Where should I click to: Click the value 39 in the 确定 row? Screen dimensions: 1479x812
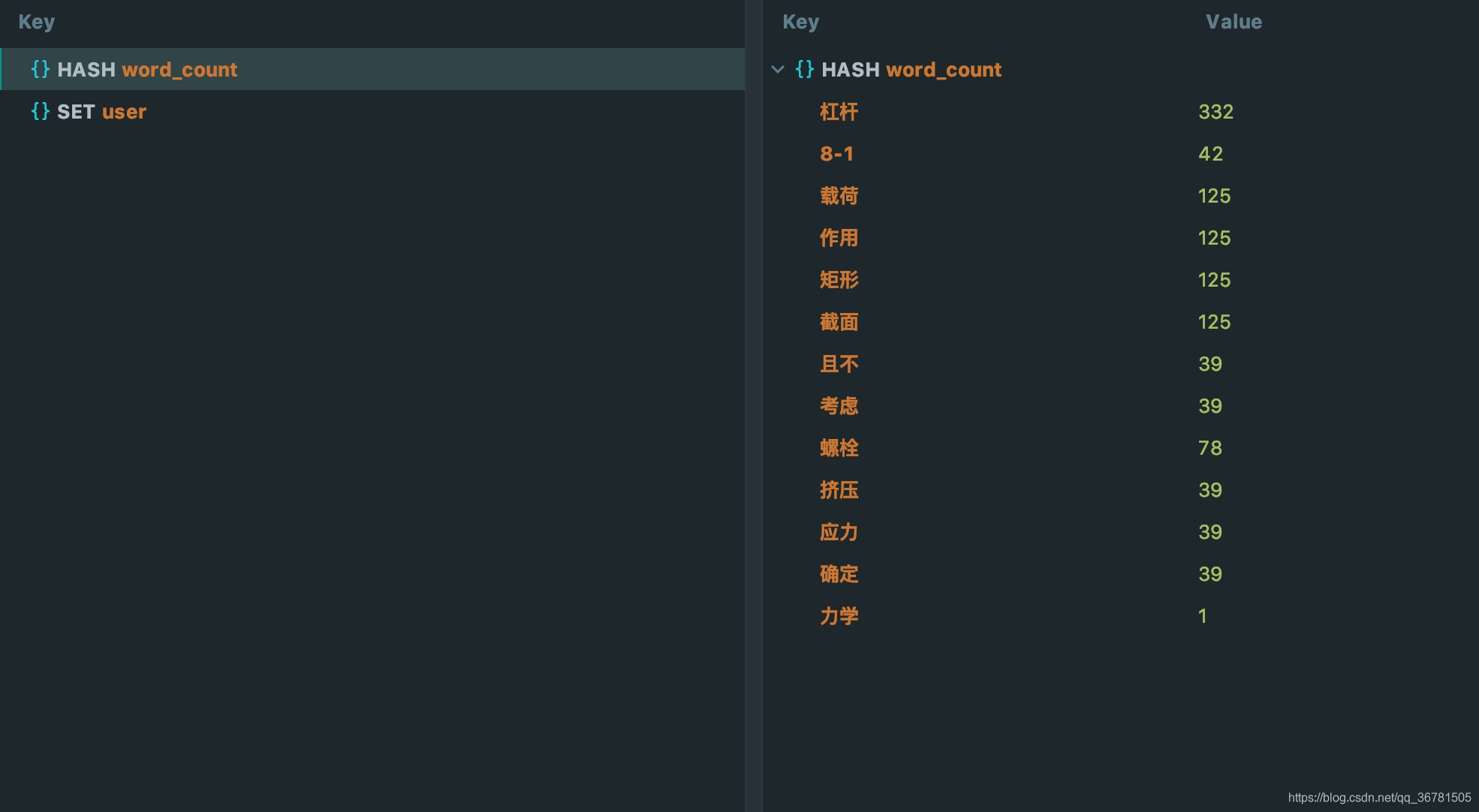coord(1210,574)
